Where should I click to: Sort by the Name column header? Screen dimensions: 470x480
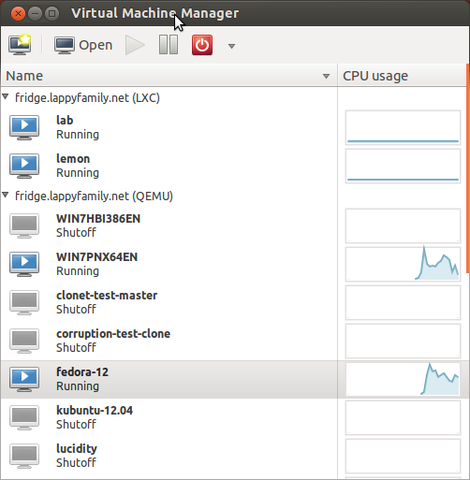coord(169,76)
